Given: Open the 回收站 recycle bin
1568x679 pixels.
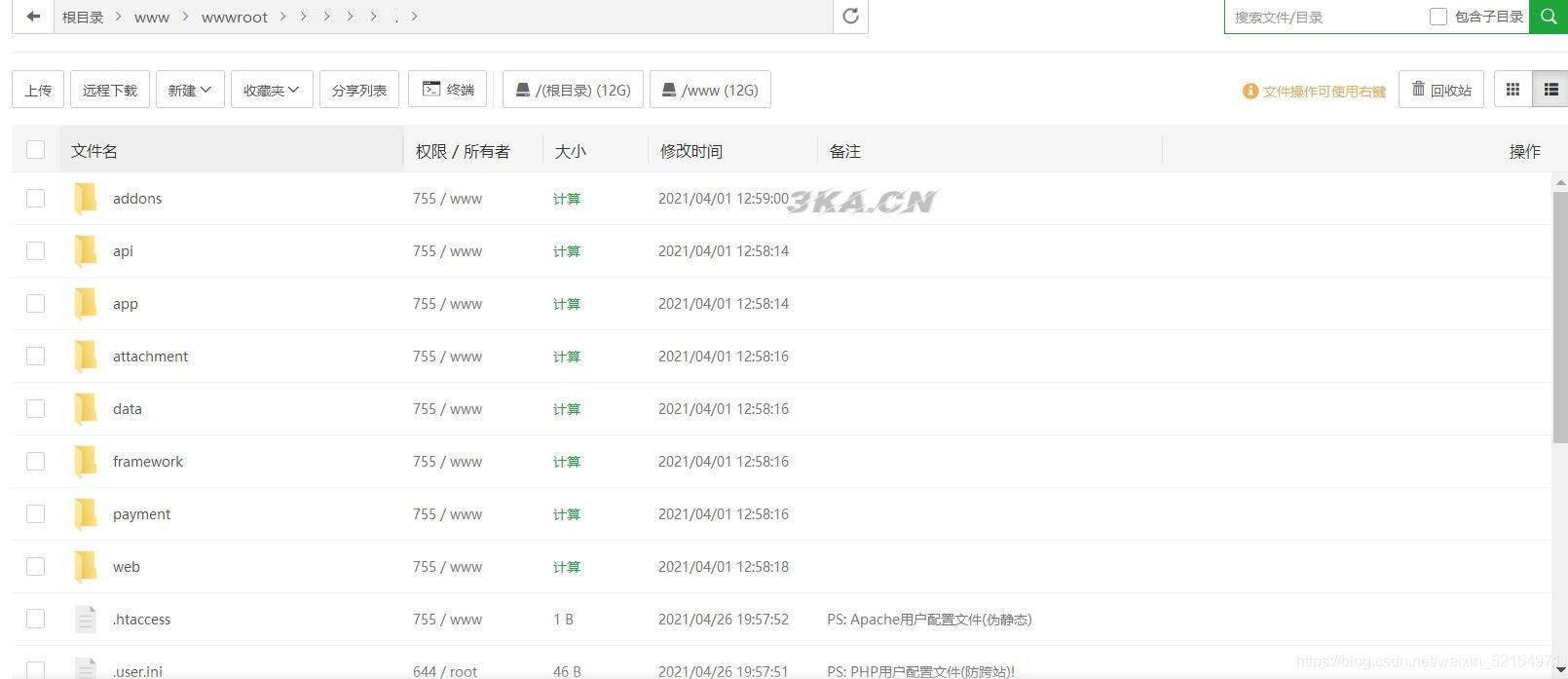Looking at the screenshot, I should [1441, 90].
